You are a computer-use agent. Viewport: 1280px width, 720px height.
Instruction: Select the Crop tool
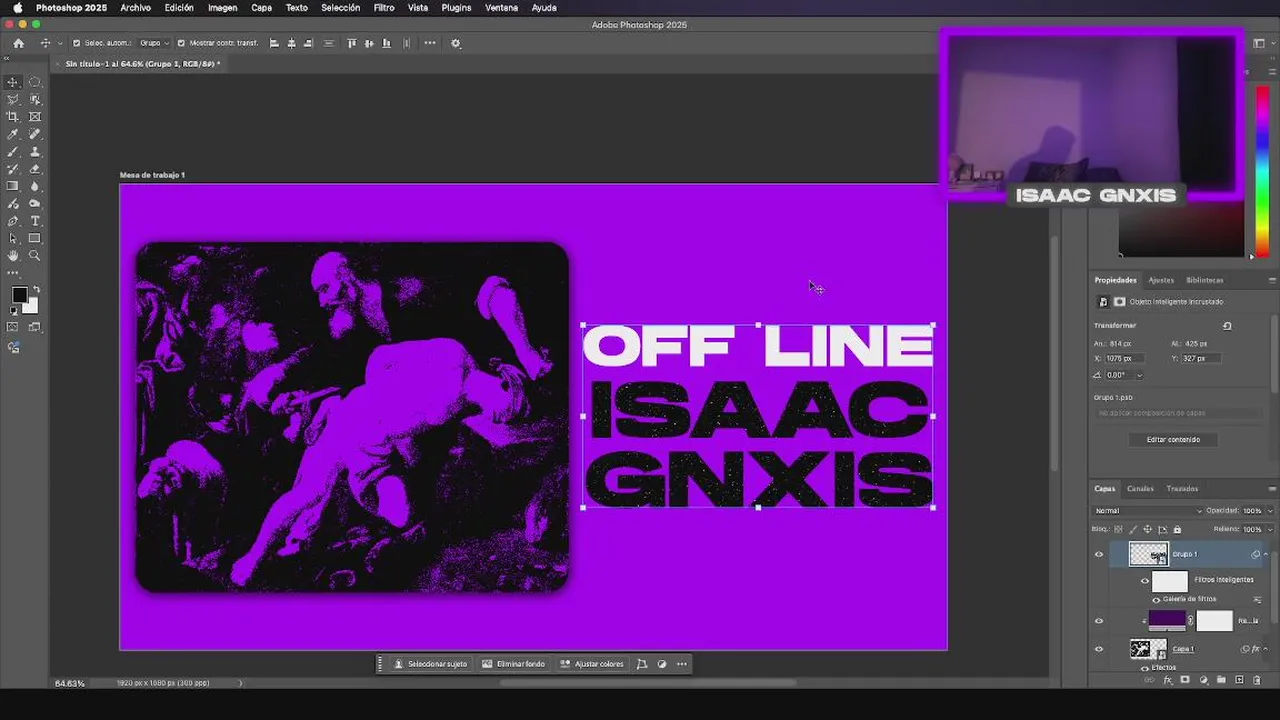point(12,117)
